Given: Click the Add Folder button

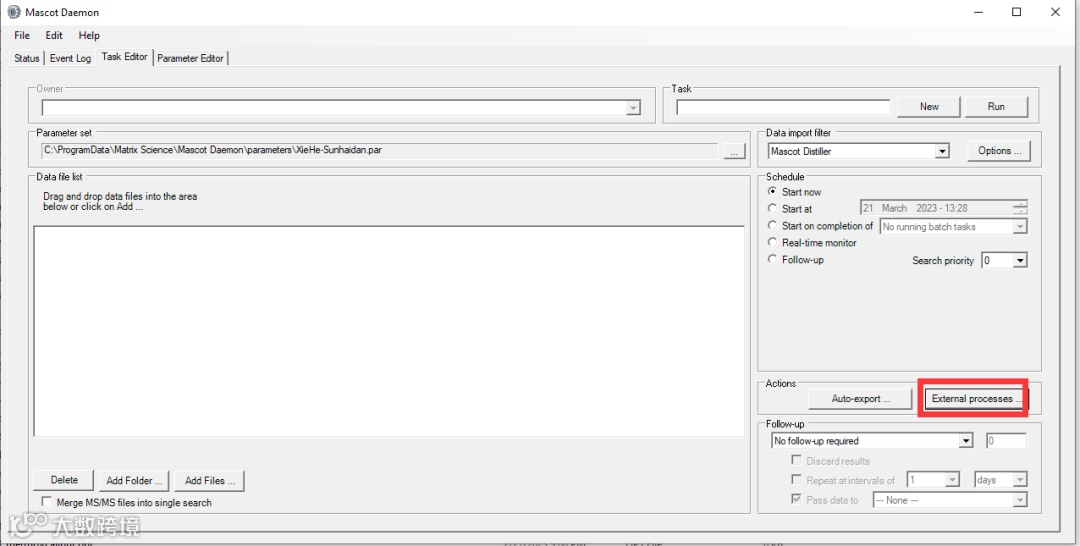Looking at the screenshot, I should [x=134, y=481].
